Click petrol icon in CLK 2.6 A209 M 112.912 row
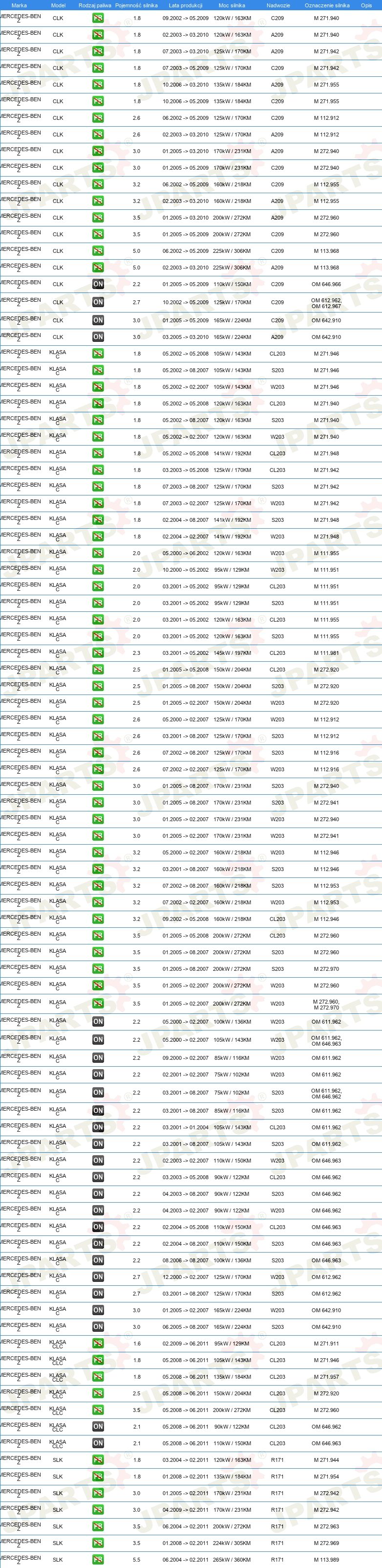The width and height of the screenshot is (382, 1568). point(98,134)
